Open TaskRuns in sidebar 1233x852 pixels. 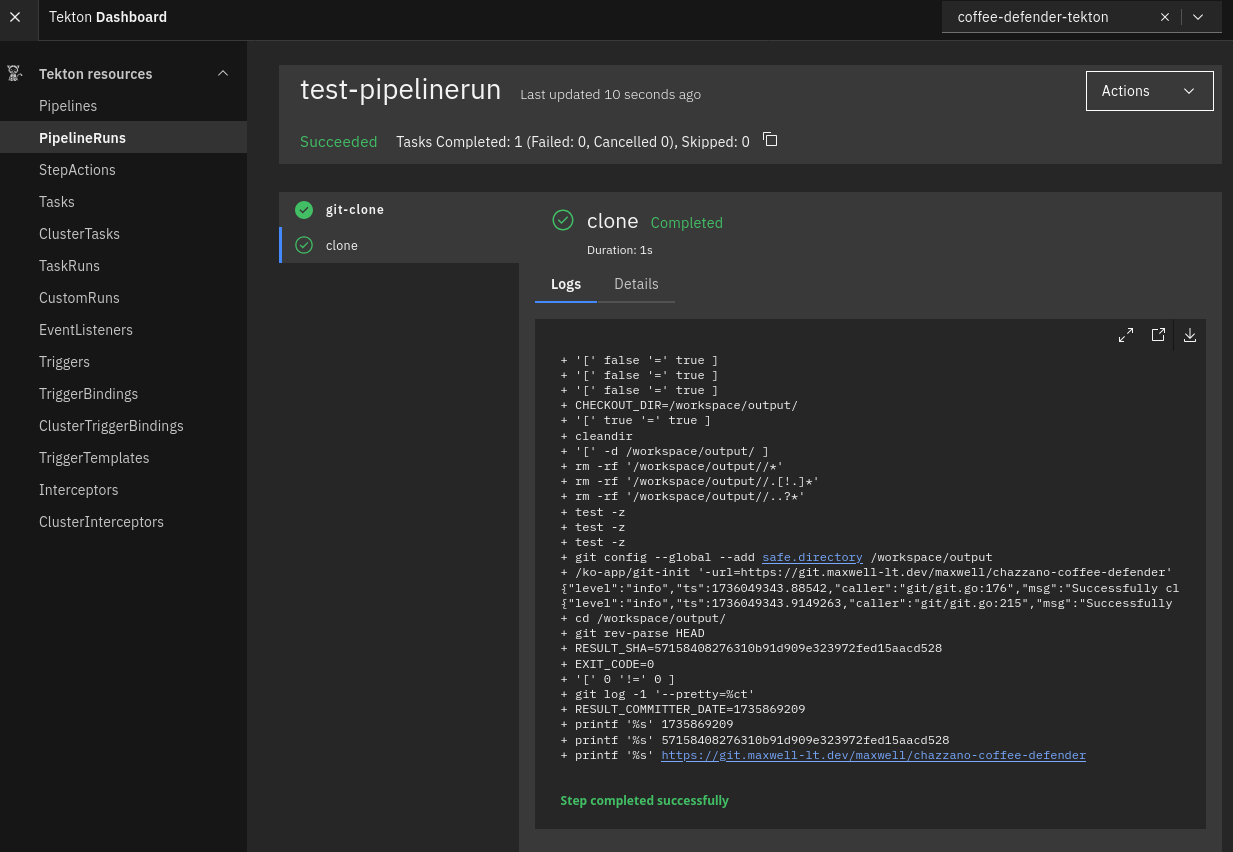[123, 266]
